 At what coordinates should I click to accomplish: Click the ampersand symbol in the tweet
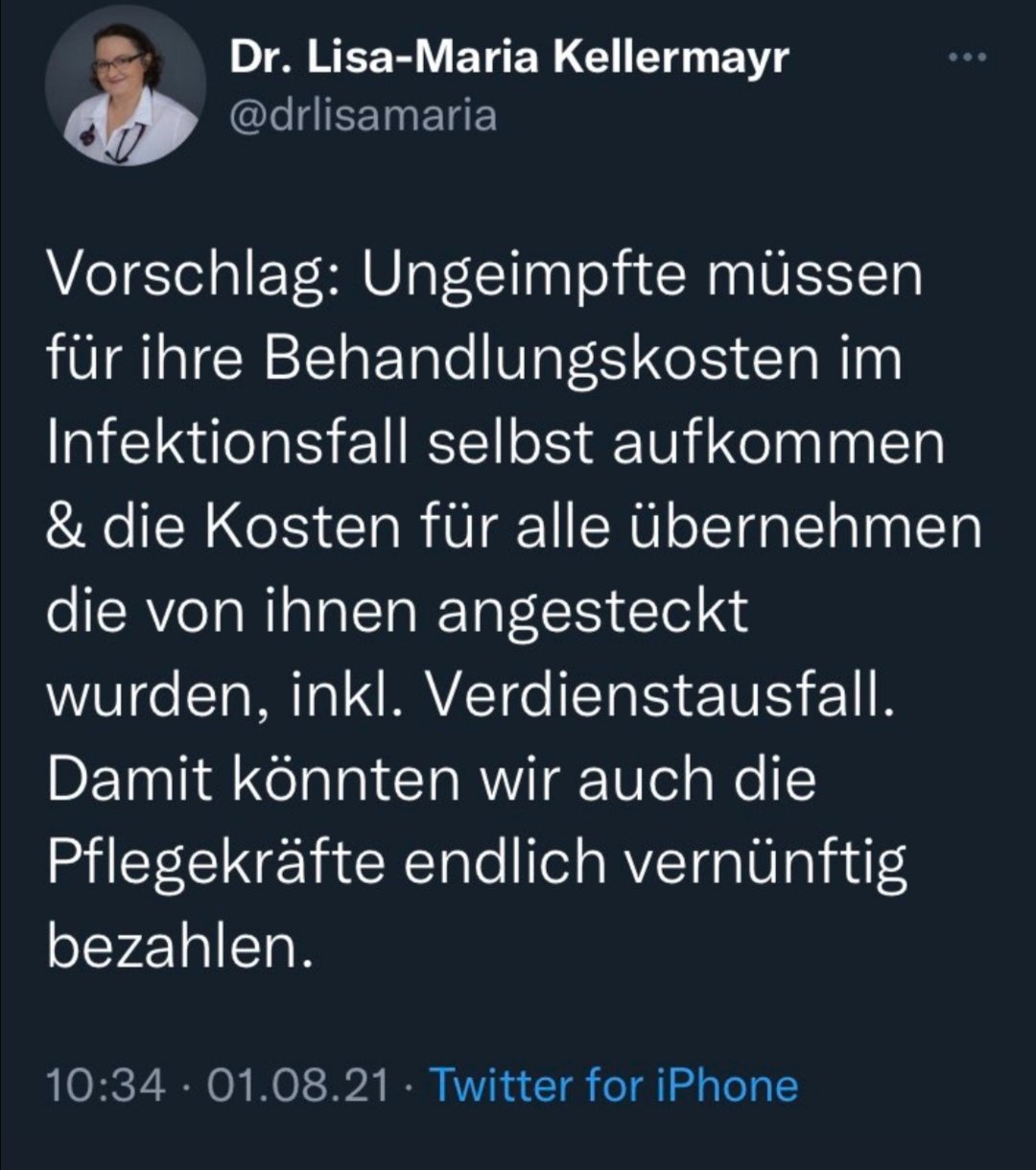coord(68,529)
